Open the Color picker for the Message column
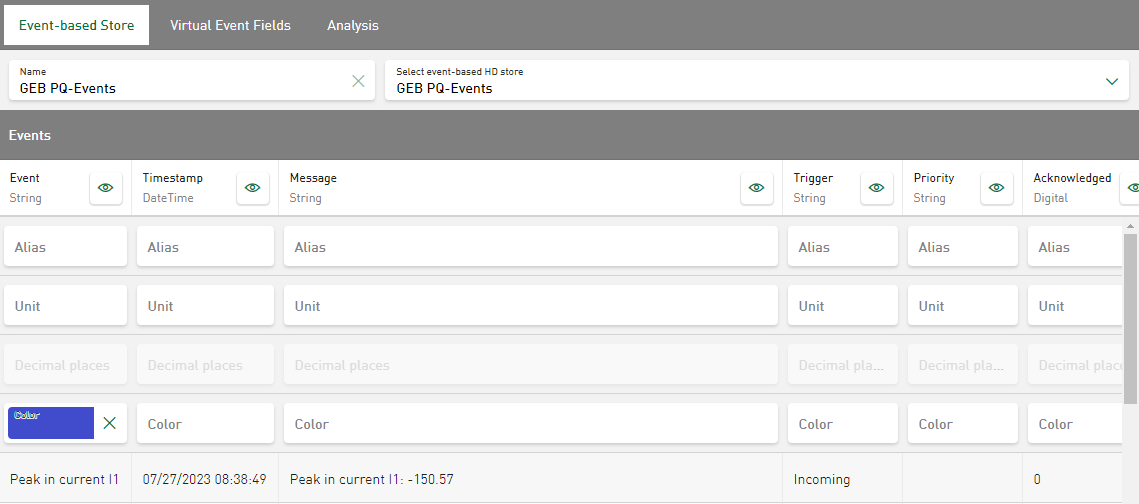The height and width of the screenshot is (504, 1139). [530, 424]
